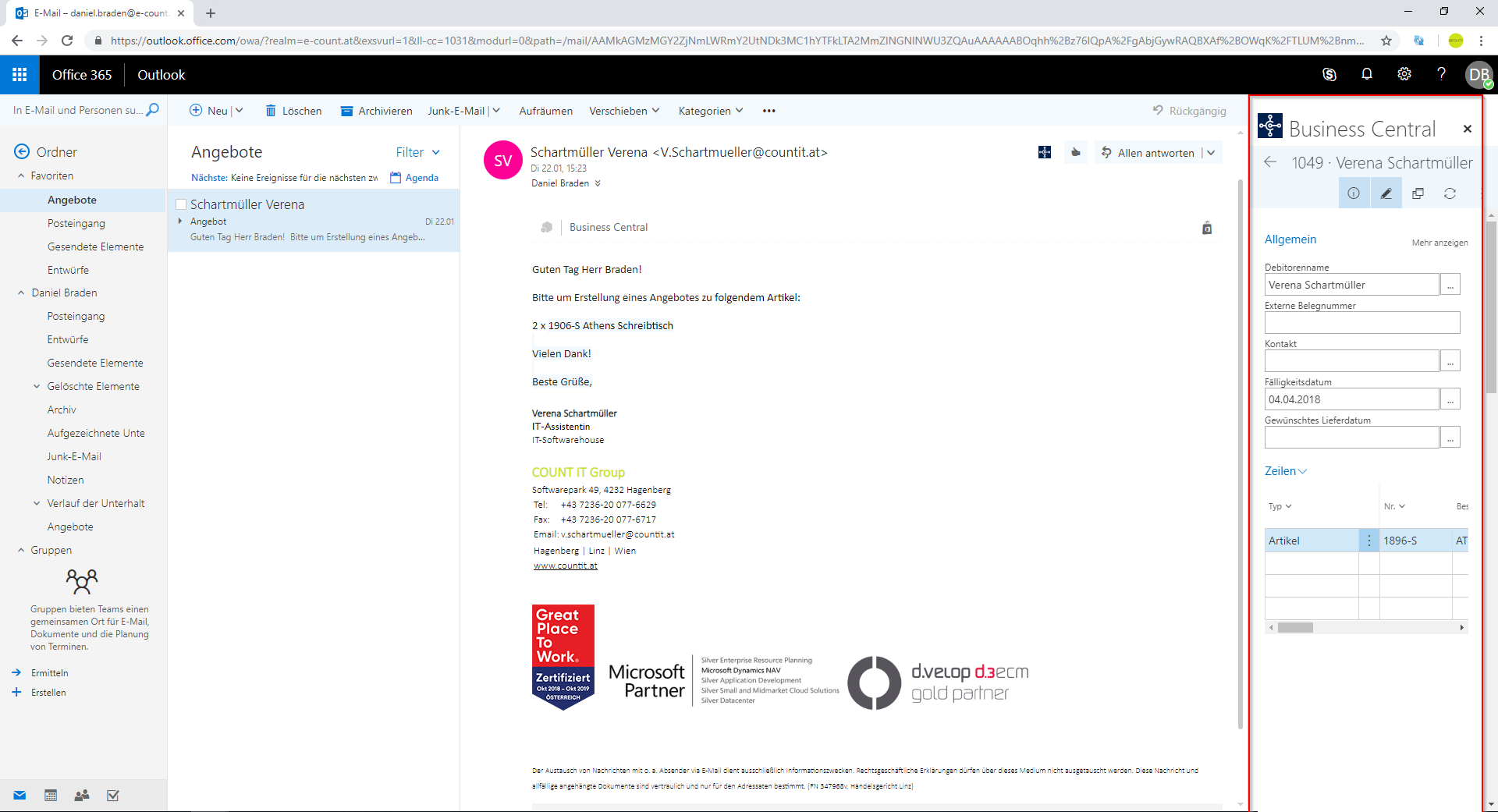Switch to Tasks view in bottom bar
1498x812 pixels.
click(x=113, y=796)
